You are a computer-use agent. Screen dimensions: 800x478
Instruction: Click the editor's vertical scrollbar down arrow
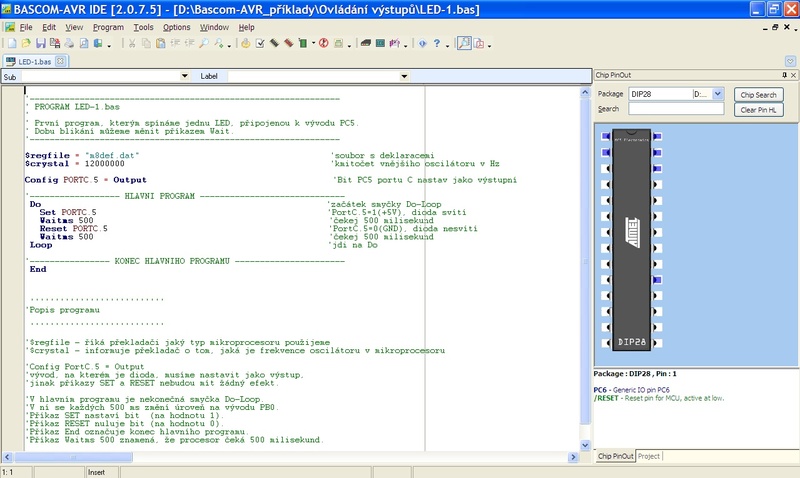tap(585, 445)
